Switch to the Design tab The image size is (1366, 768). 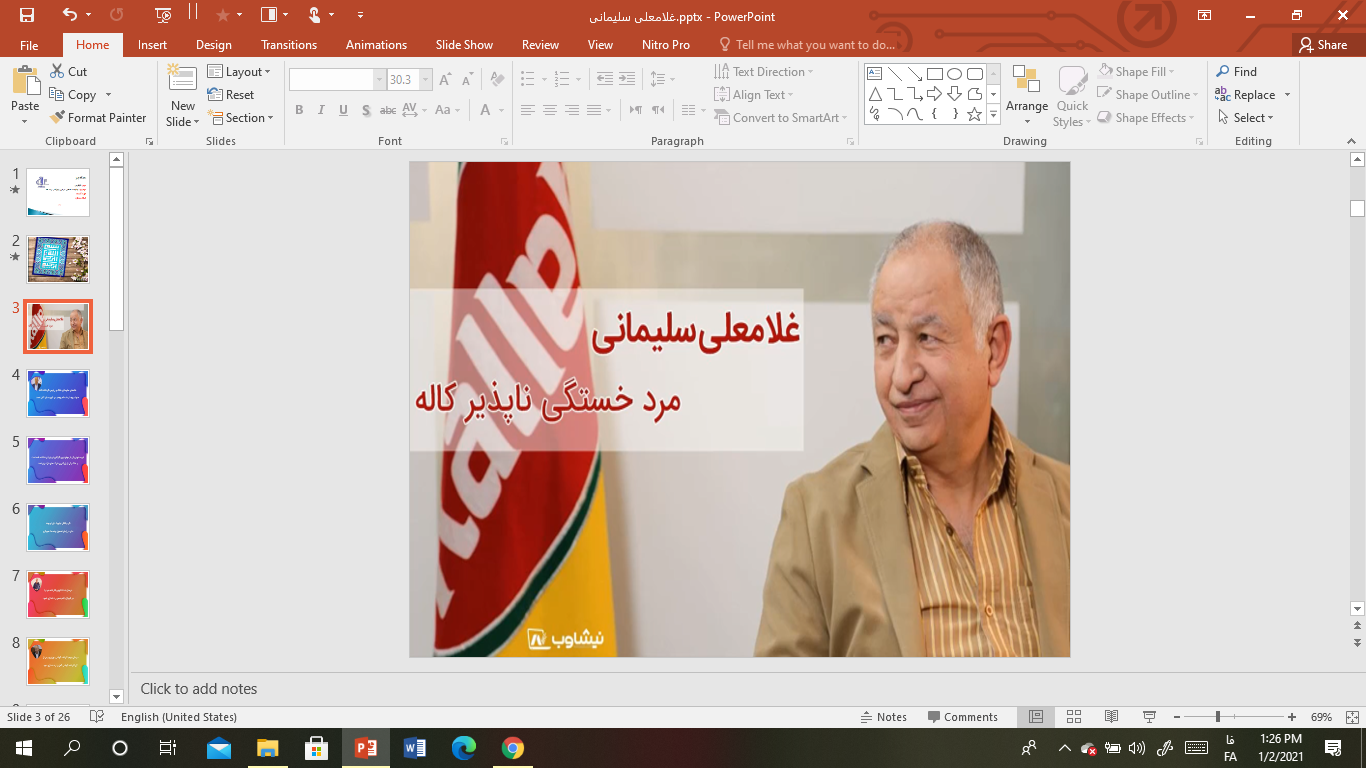point(213,45)
